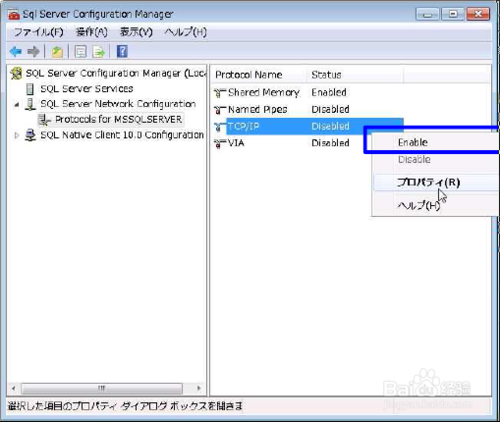
Task: Select SQL Server Services in tree
Action: click(87, 89)
